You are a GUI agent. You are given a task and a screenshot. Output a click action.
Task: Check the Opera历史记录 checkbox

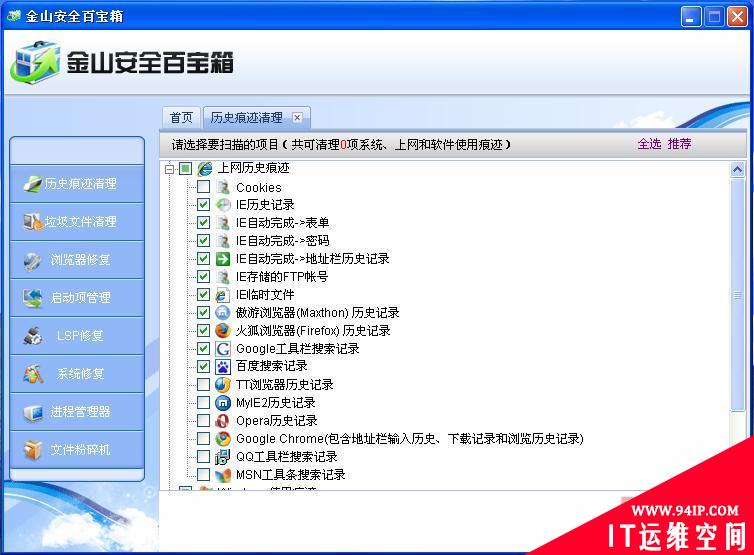[203, 420]
